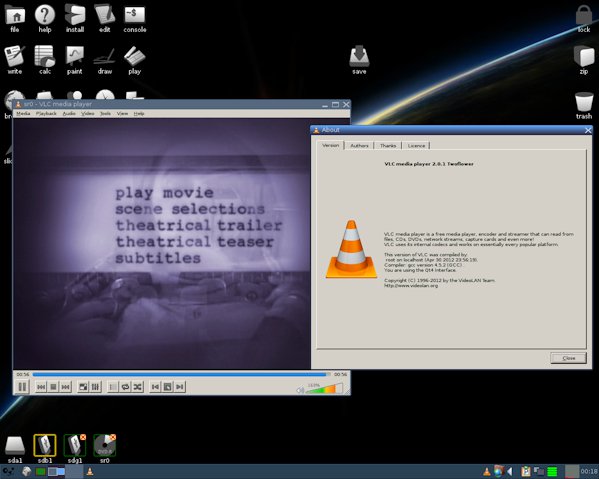Select 'scene selections' in DVD menu
The height and width of the screenshot is (479, 599).
coord(190,209)
